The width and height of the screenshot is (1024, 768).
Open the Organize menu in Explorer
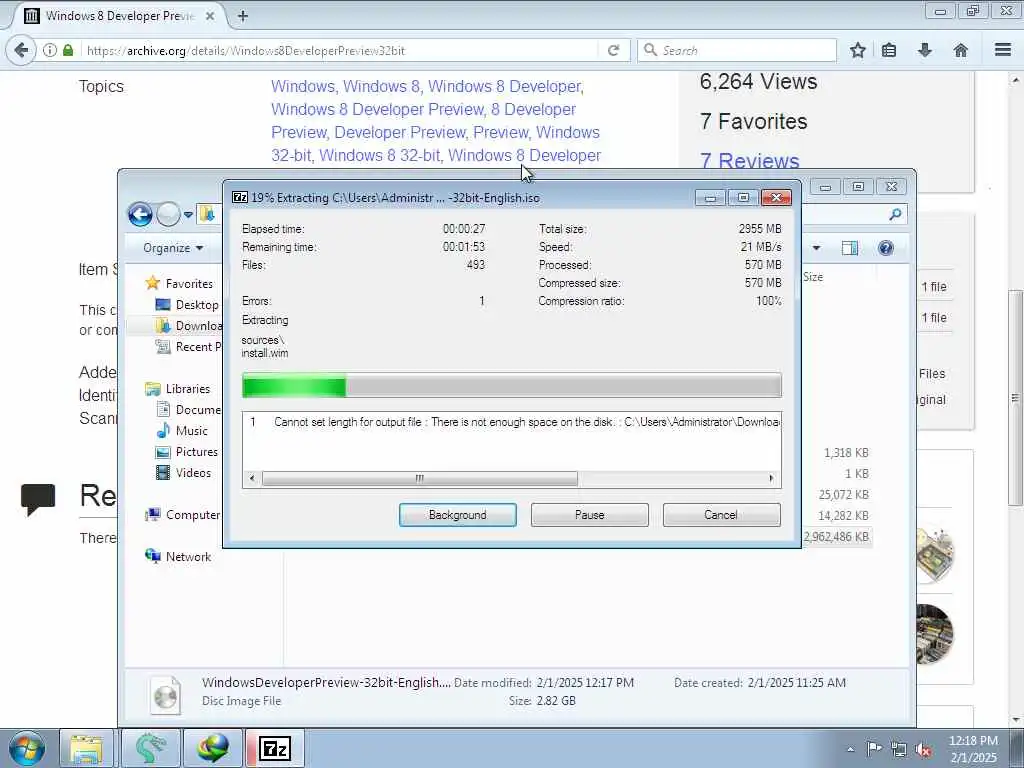click(x=173, y=248)
